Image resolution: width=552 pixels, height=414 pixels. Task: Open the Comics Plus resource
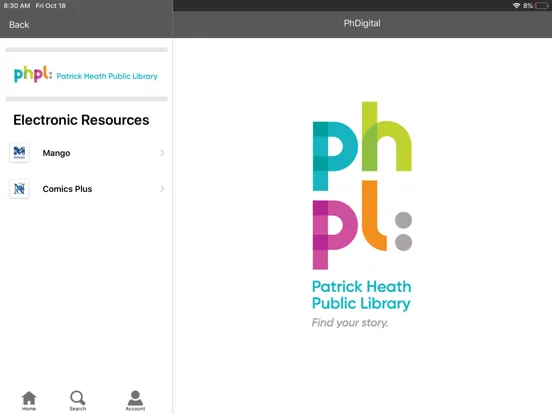(x=87, y=189)
